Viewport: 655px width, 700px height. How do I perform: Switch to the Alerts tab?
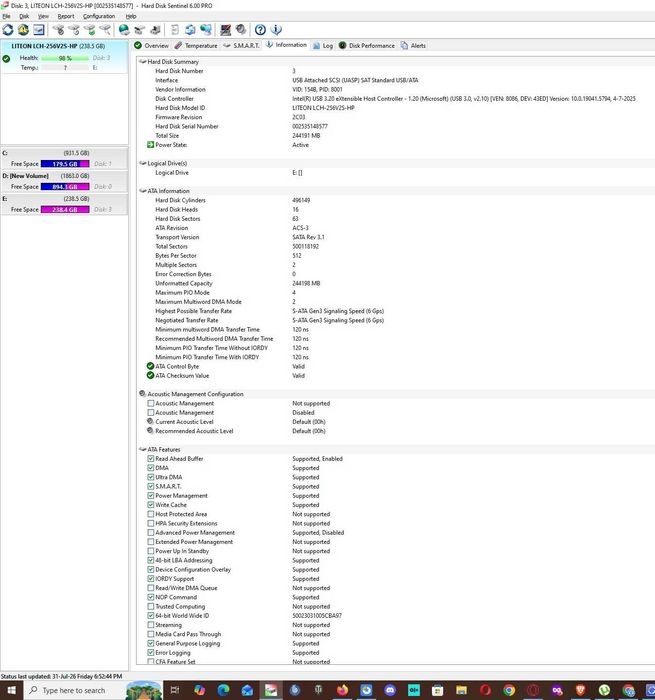pos(413,46)
